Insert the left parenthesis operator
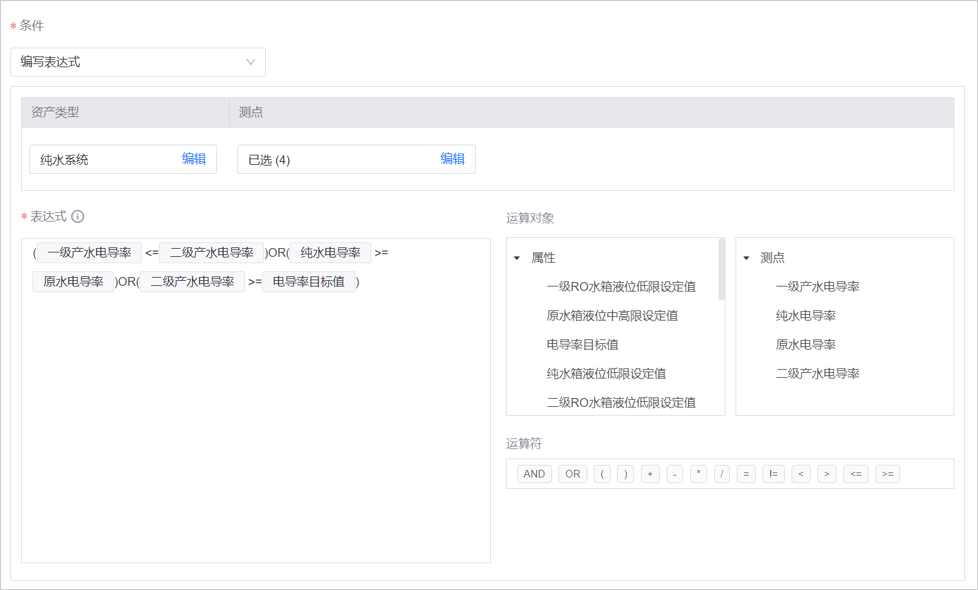This screenshot has width=978, height=590. click(x=602, y=474)
